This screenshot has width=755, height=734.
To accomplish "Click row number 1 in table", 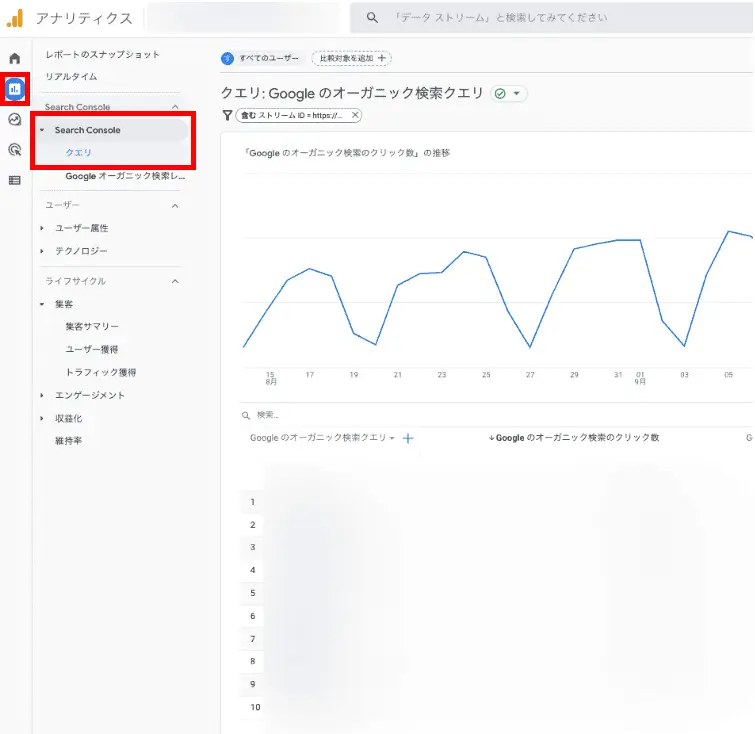I will tap(252, 502).
